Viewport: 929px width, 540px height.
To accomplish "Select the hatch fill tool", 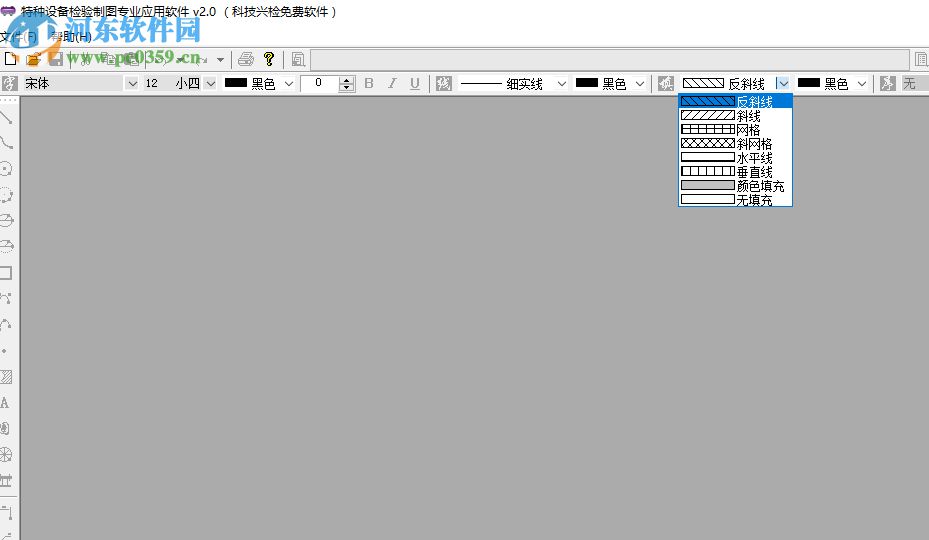I will (7, 376).
